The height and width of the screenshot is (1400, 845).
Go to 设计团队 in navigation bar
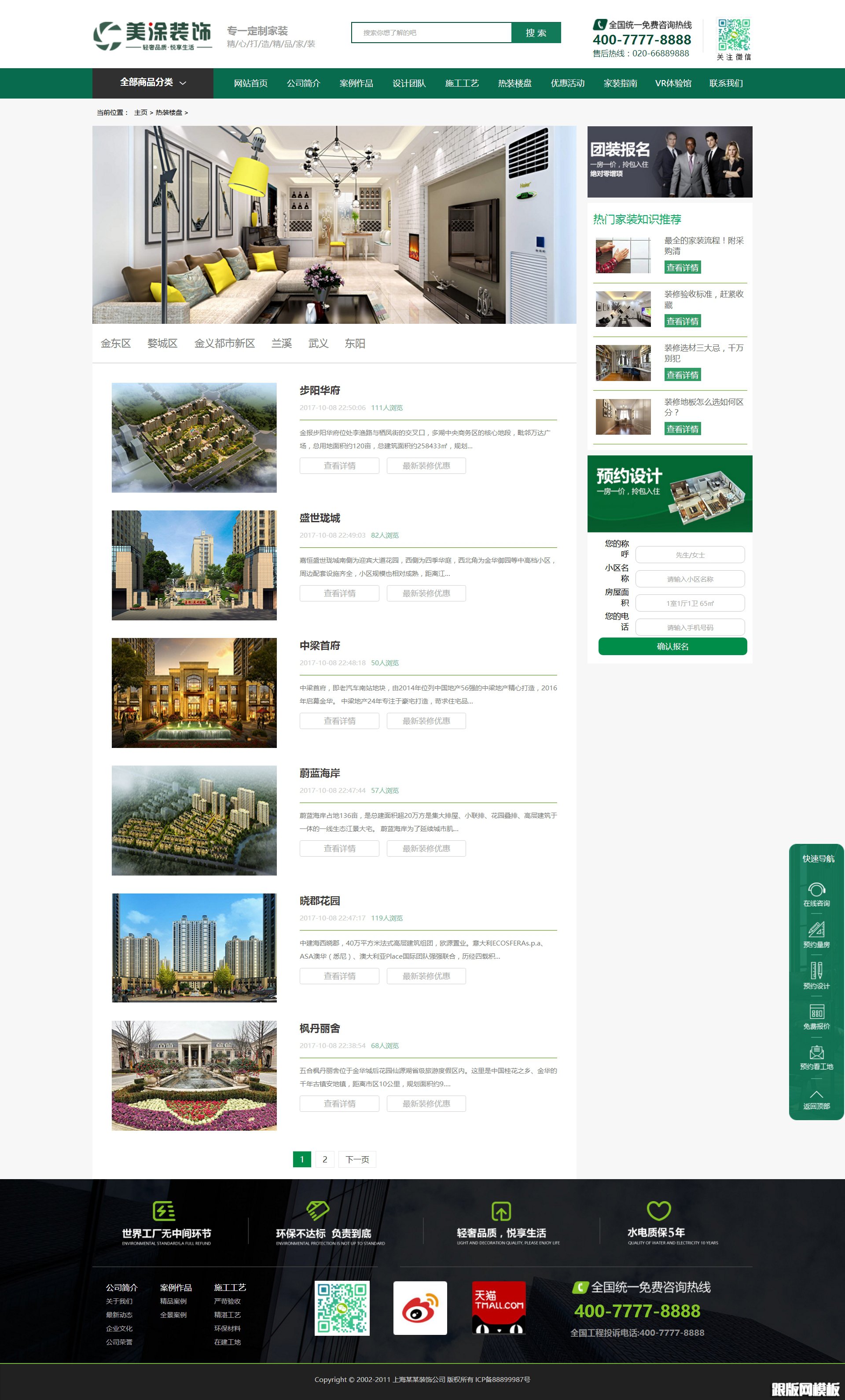pyautogui.click(x=409, y=84)
